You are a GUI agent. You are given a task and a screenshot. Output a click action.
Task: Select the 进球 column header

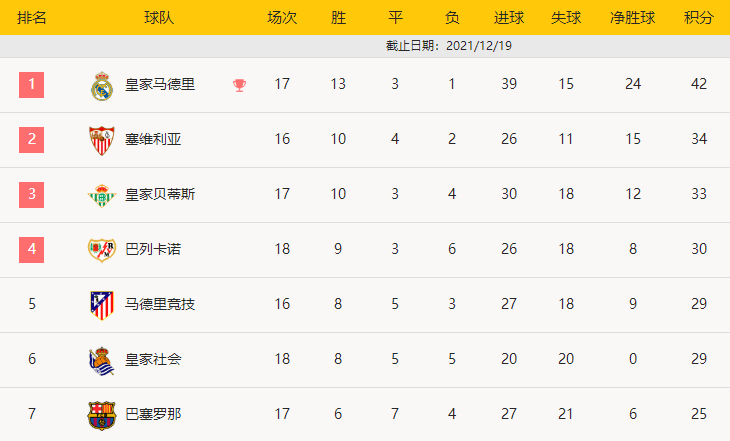[509, 18]
